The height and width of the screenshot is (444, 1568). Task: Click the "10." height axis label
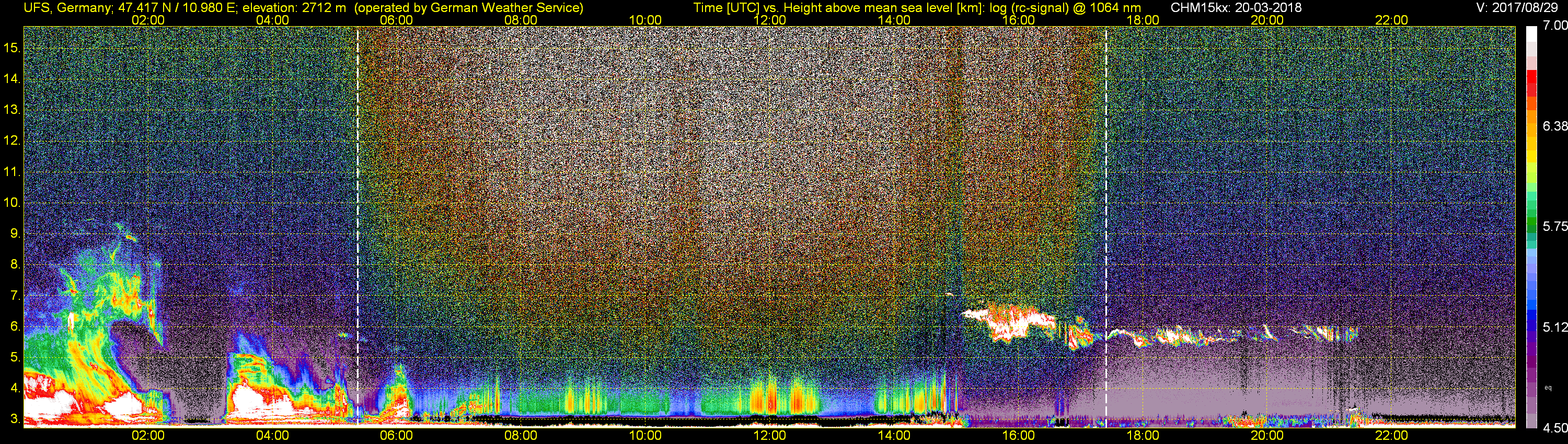point(12,203)
